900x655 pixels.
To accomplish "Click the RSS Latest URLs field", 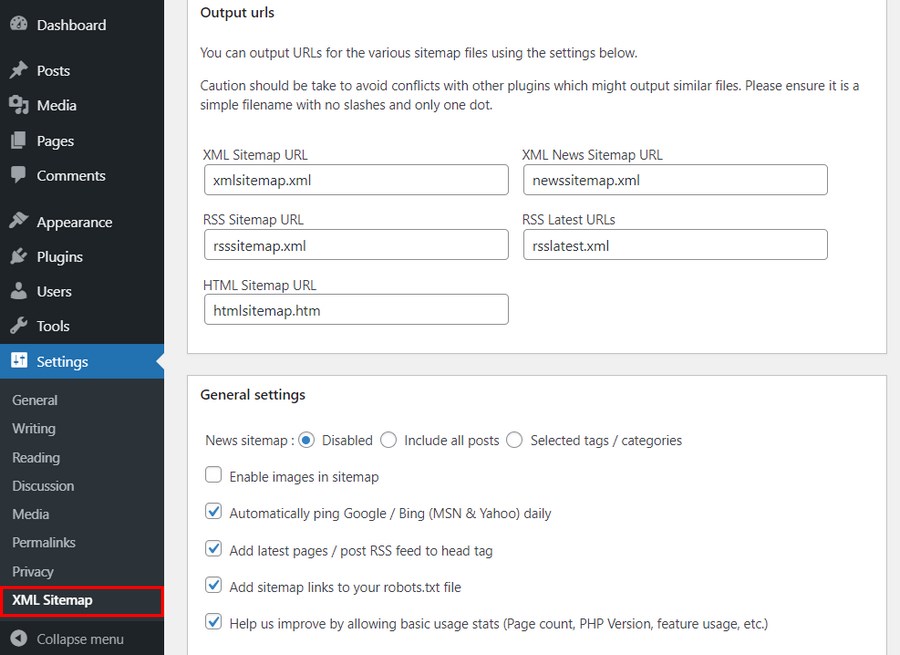I will tap(676, 245).
